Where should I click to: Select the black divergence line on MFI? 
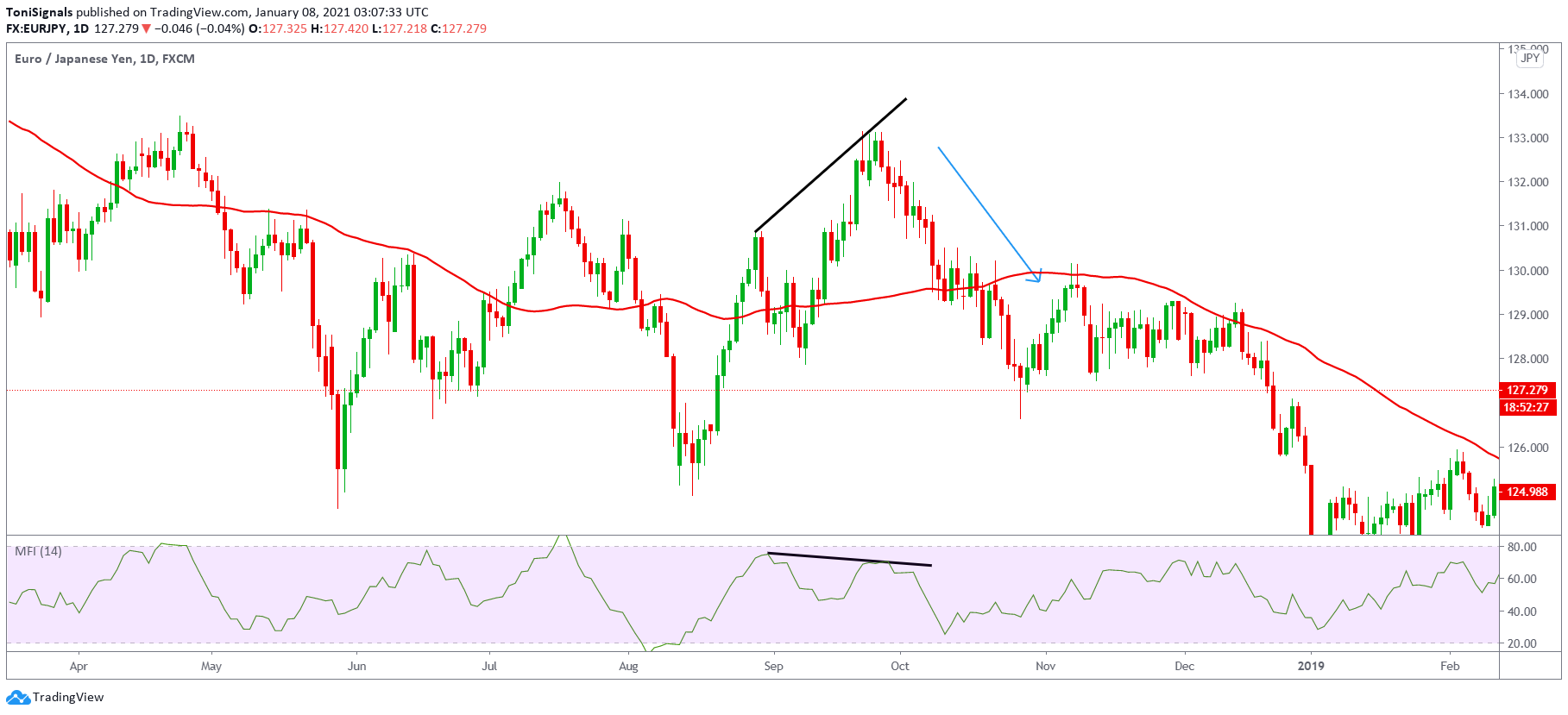(849, 559)
